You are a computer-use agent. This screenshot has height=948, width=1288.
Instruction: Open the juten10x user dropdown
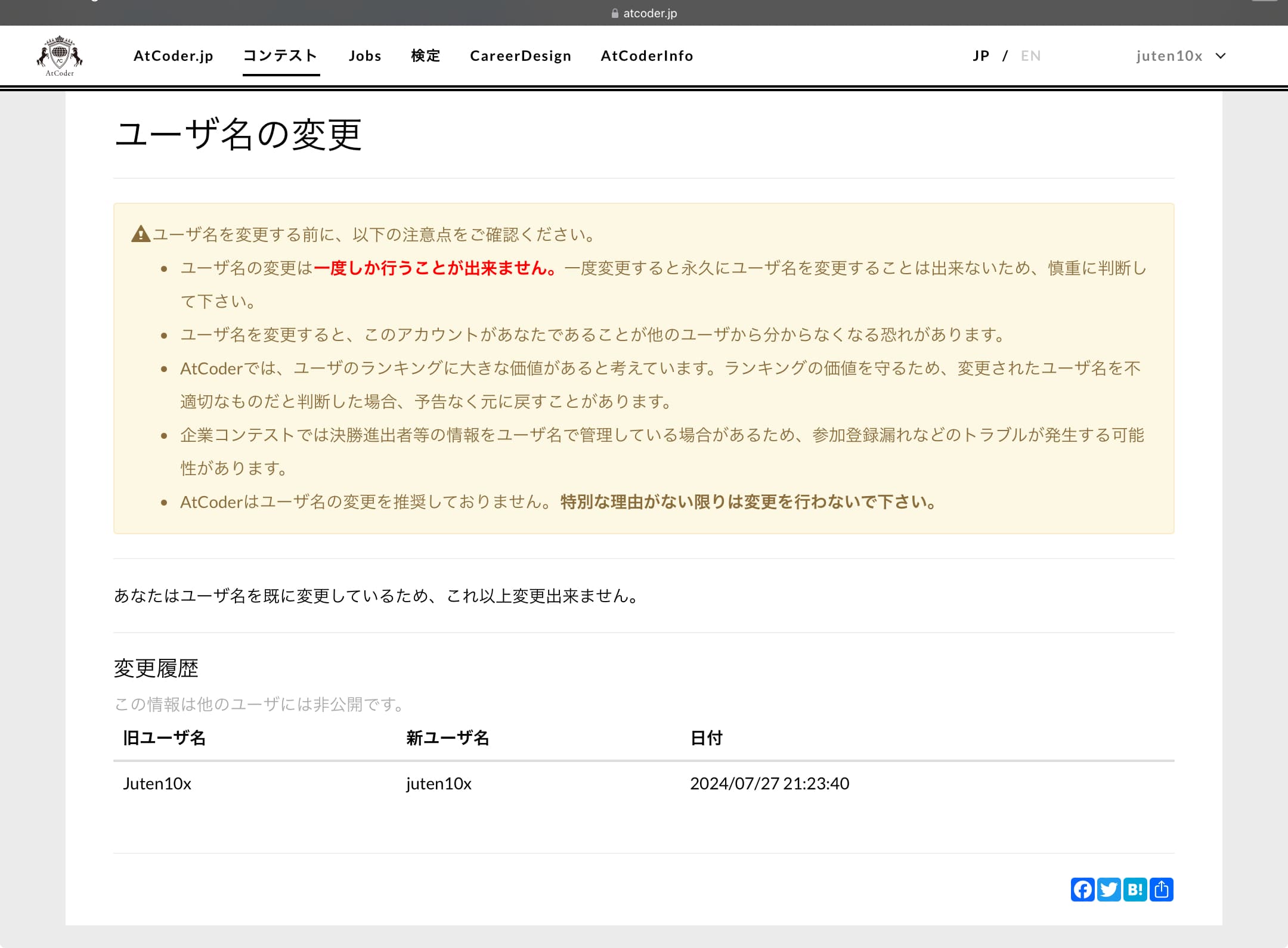coord(1181,55)
